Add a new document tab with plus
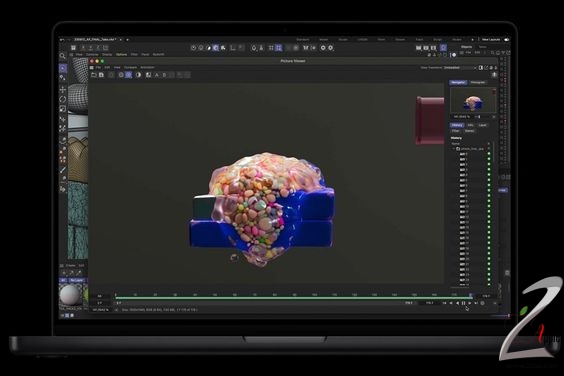The image size is (564, 376). (127, 40)
